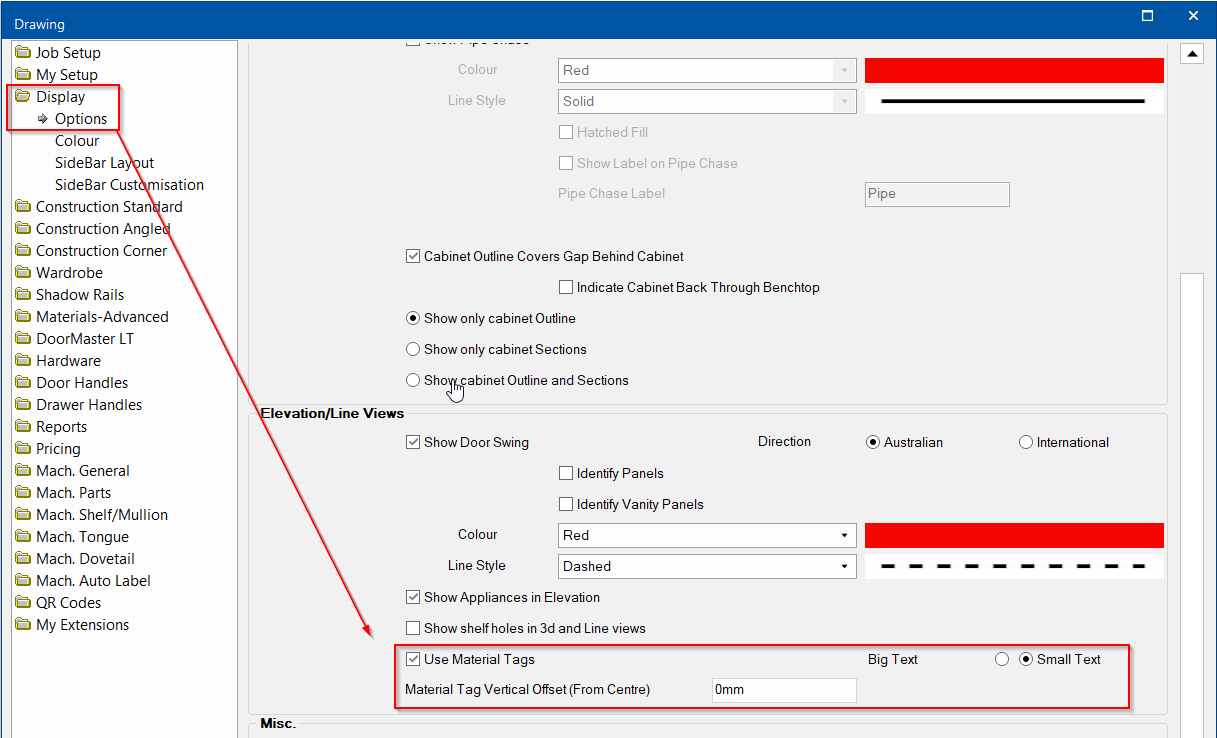This screenshot has height=738, width=1217.
Task: Open the Door Handles folder
Action: (x=72, y=383)
